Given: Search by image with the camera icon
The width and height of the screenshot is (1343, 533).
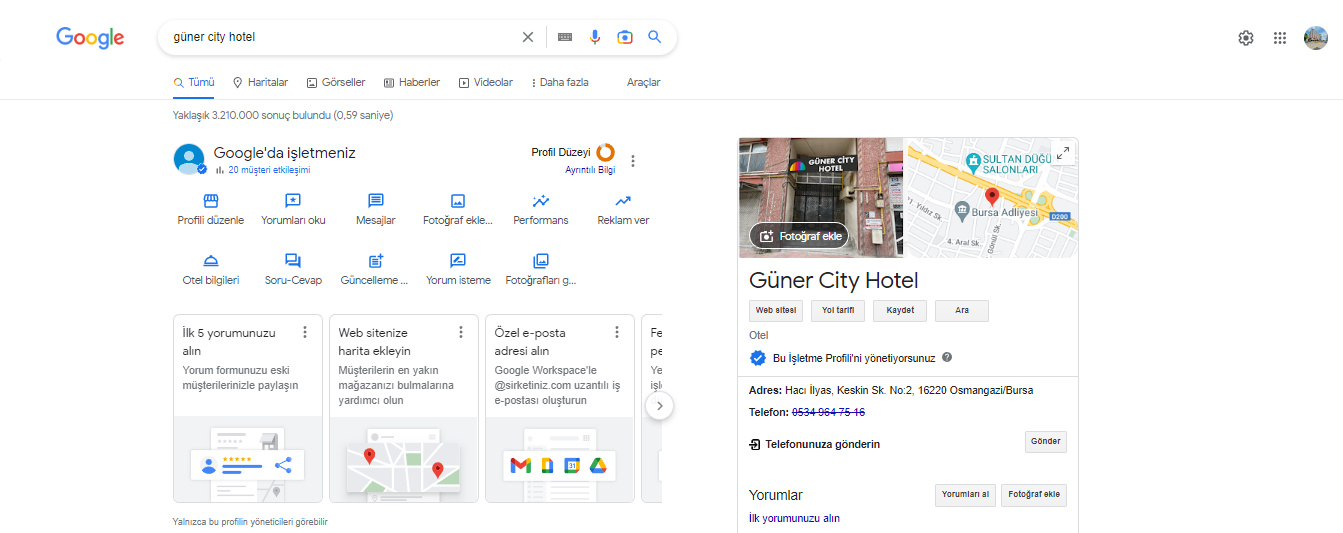Looking at the screenshot, I should click(625, 37).
